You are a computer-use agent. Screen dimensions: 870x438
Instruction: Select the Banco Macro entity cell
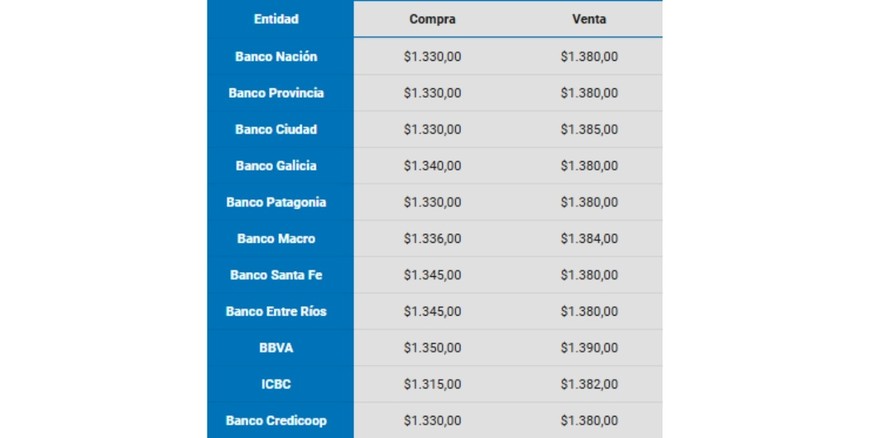pos(276,239)
